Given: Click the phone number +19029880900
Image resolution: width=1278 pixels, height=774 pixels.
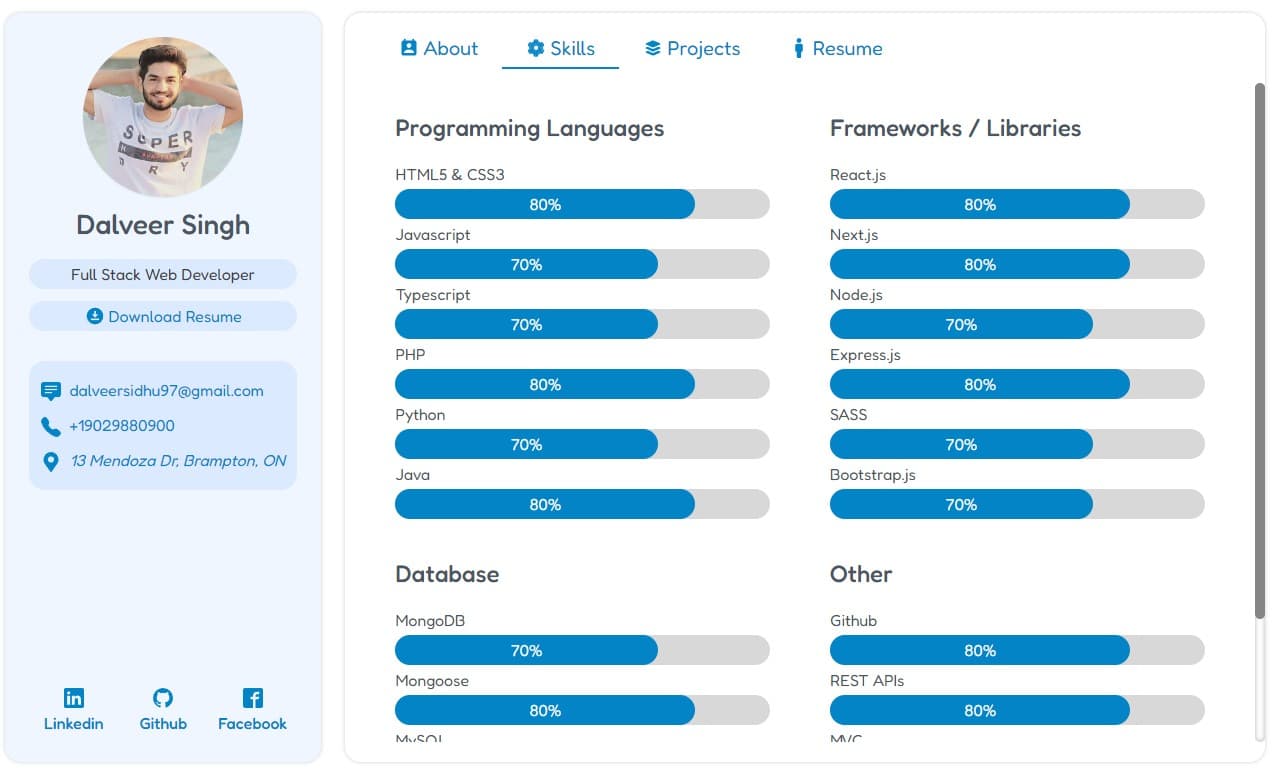Looking at the screenshot, I should point(122,426).
